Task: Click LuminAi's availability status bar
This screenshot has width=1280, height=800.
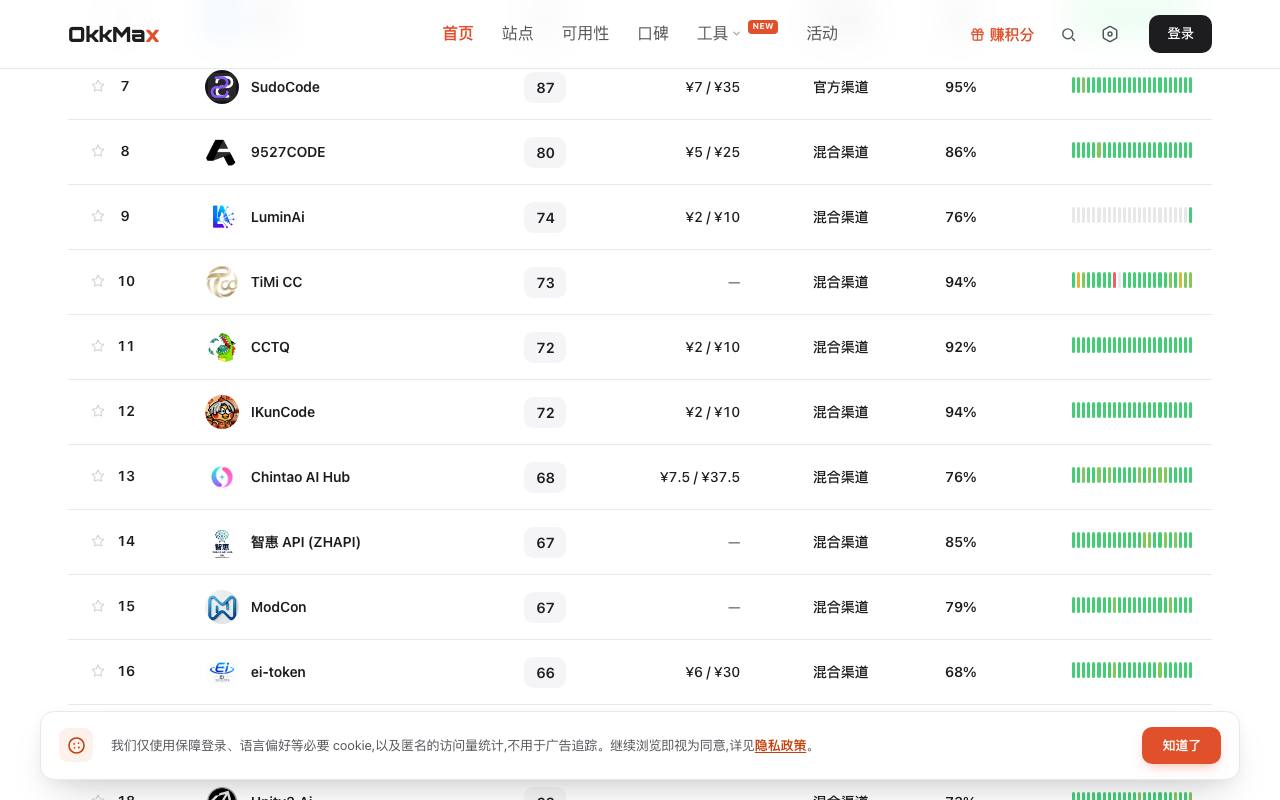Action: [1132, 216]
